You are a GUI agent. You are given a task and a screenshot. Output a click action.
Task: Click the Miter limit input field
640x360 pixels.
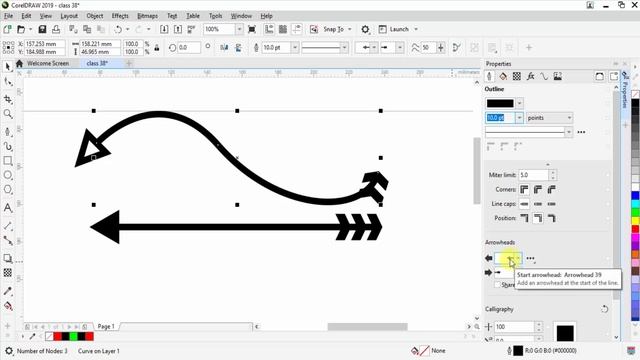(533, 175)
